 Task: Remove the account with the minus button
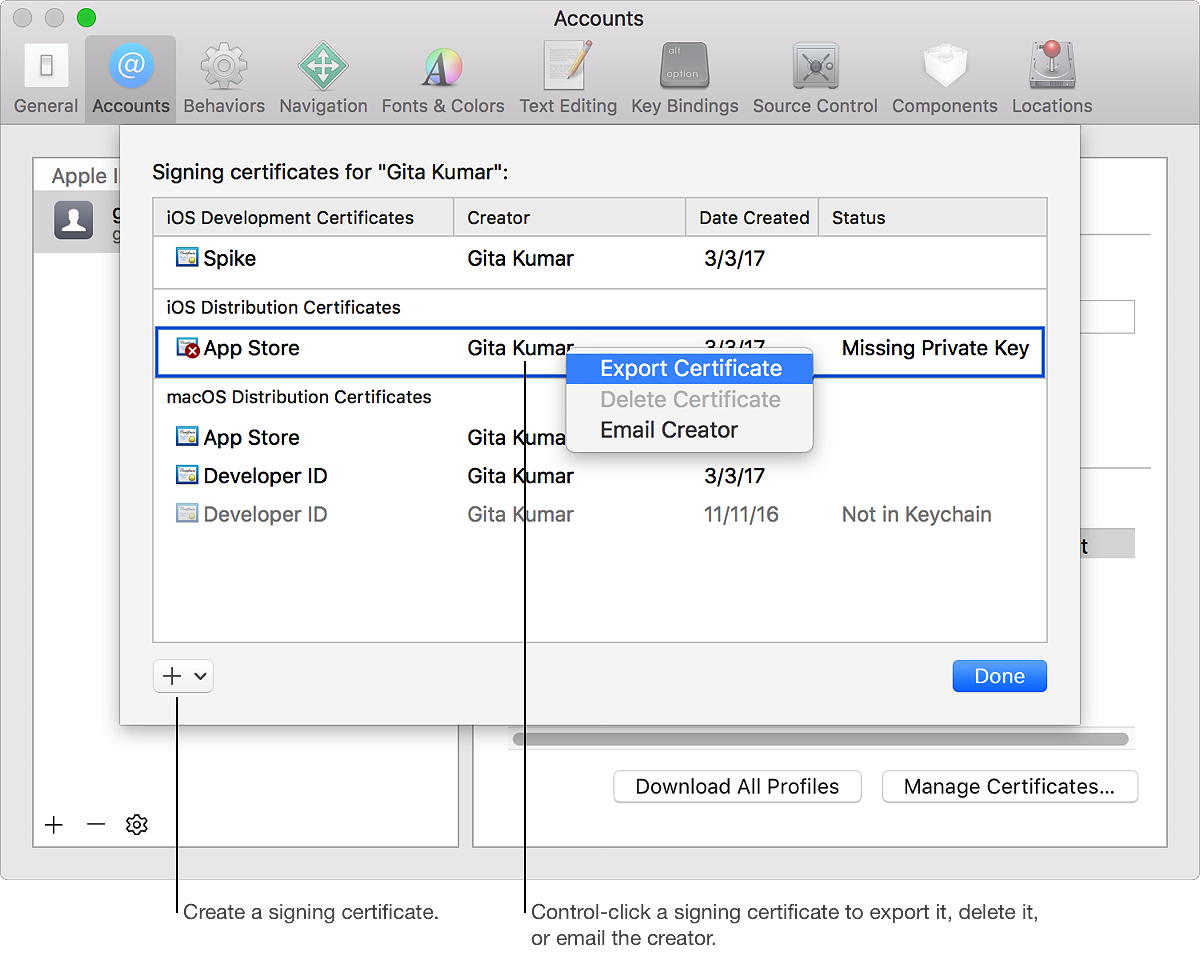coord(96,824)
